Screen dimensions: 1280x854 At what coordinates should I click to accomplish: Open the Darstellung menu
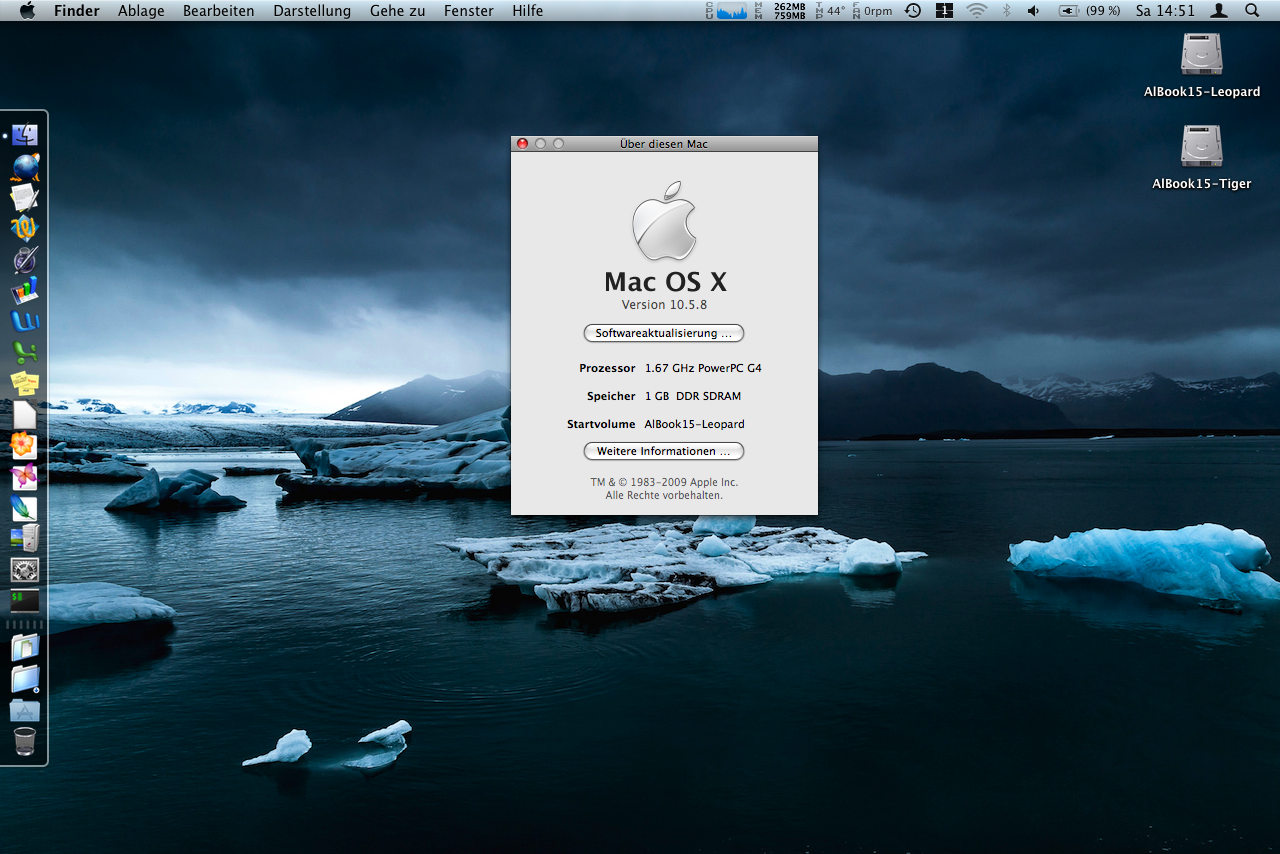312,11
